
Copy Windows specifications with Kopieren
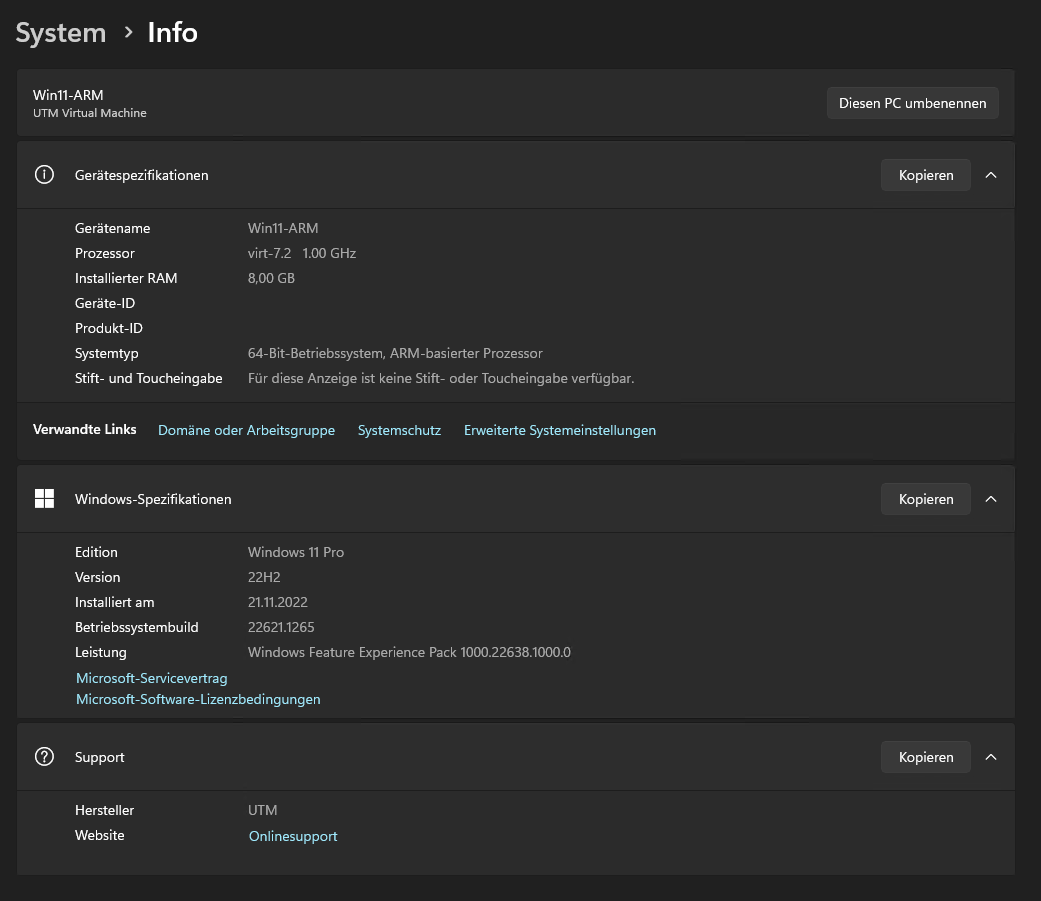pyautogui.click(x=925, y=499)
